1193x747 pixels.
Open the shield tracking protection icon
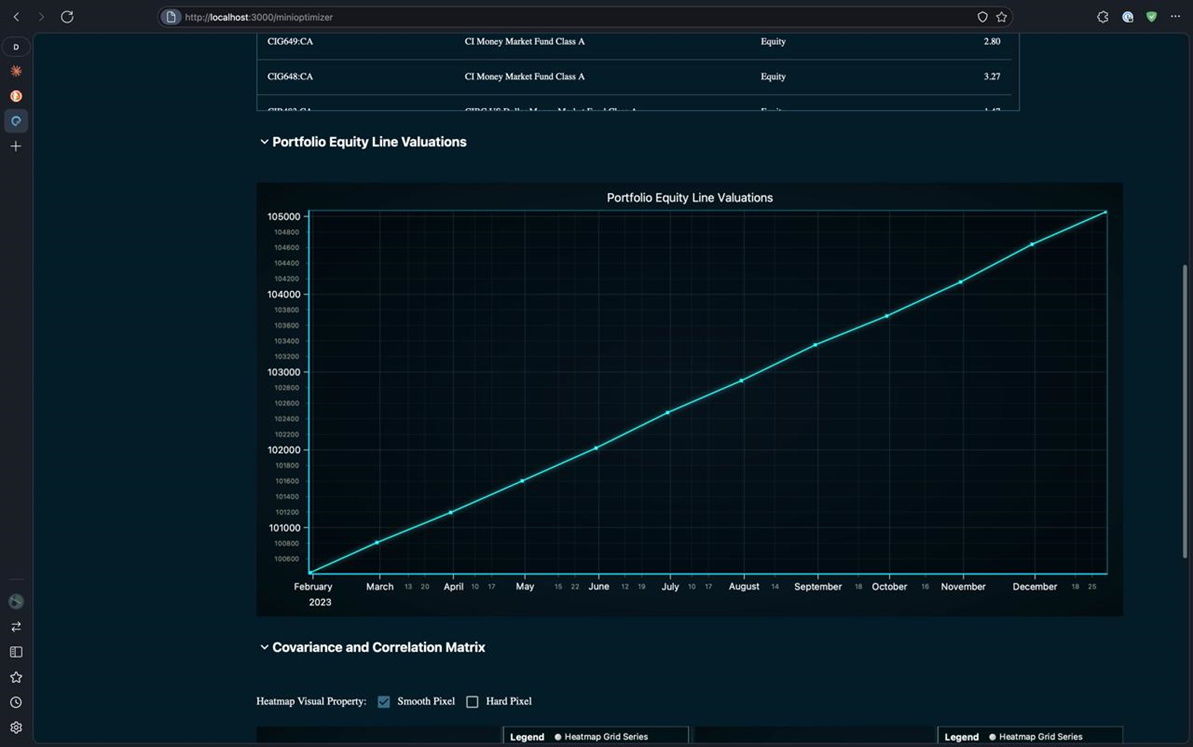982,17
